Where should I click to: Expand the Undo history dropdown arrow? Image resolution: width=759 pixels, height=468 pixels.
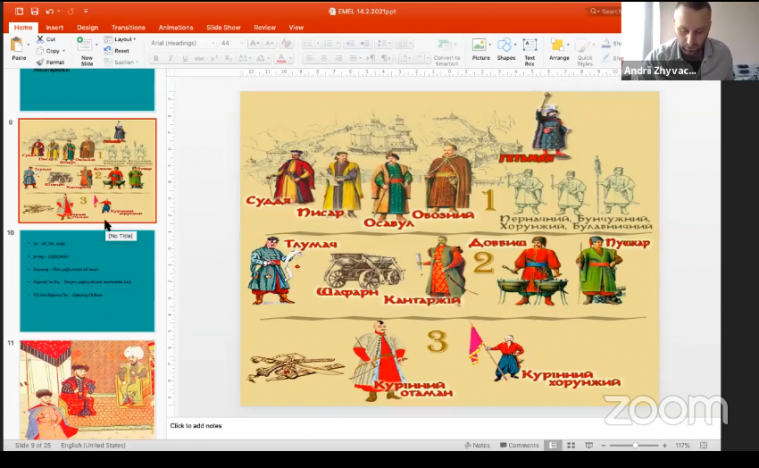(59, 11)
